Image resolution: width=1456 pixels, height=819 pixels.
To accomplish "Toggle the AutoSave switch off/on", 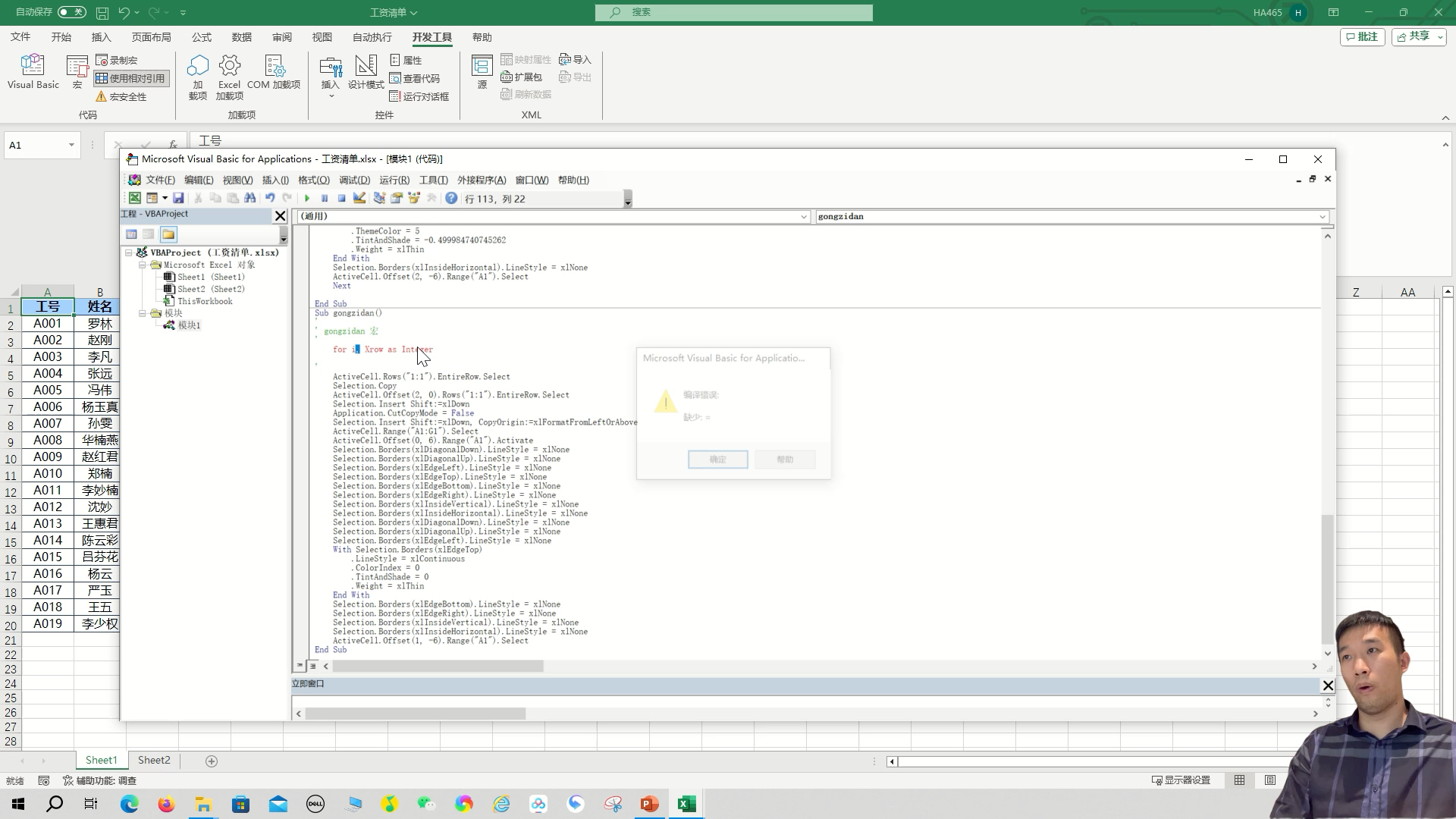I will [x=72, y=12].
